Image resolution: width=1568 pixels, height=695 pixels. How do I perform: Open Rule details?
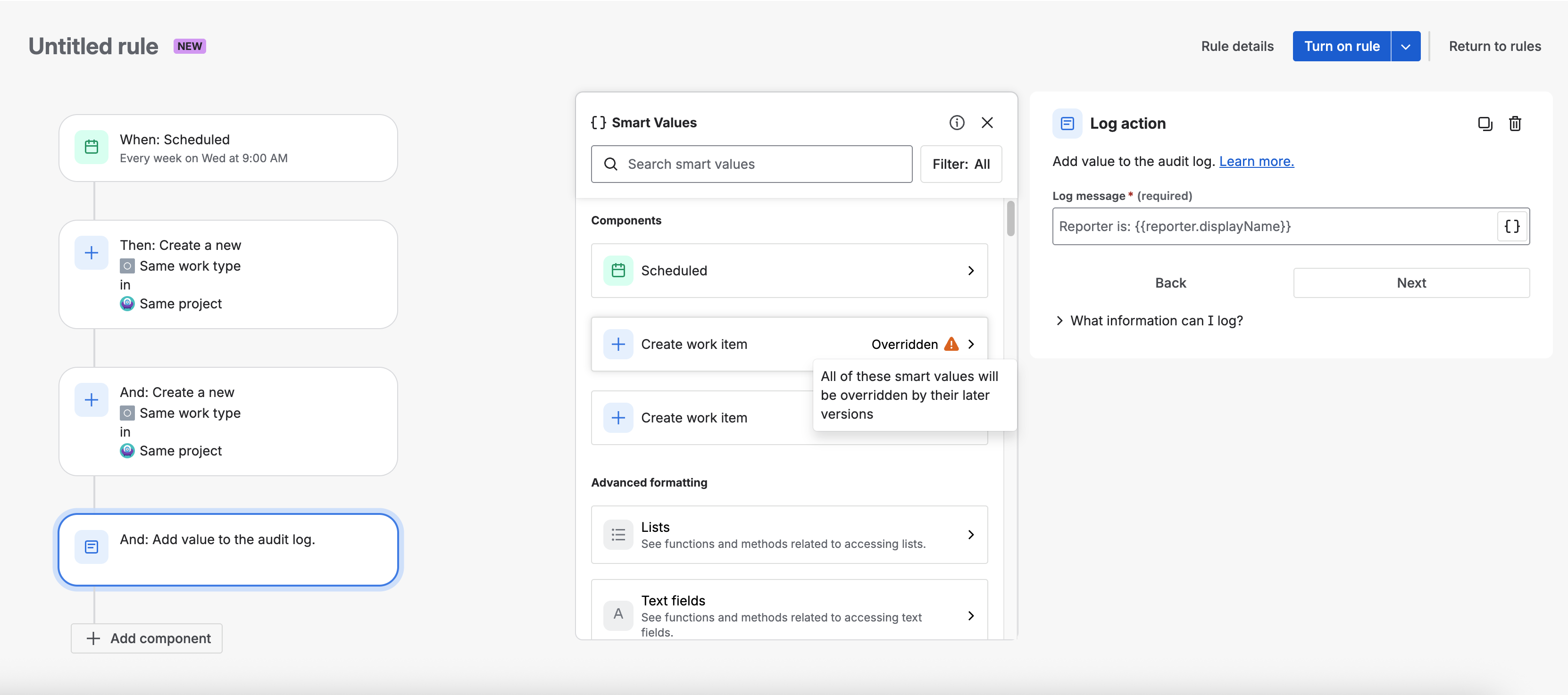click(1237, 46)
